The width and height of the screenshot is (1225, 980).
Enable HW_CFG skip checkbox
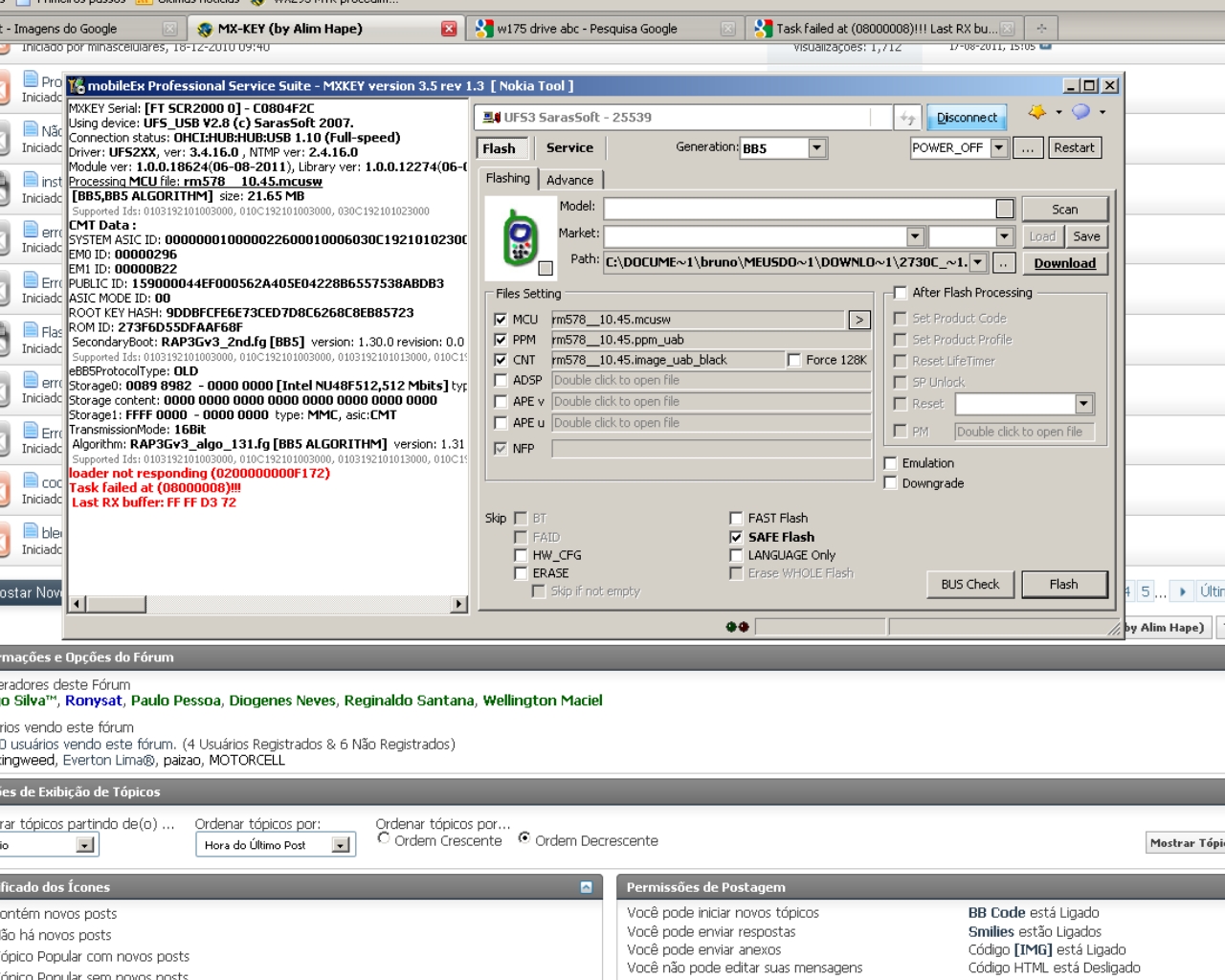tap(521, 555)
